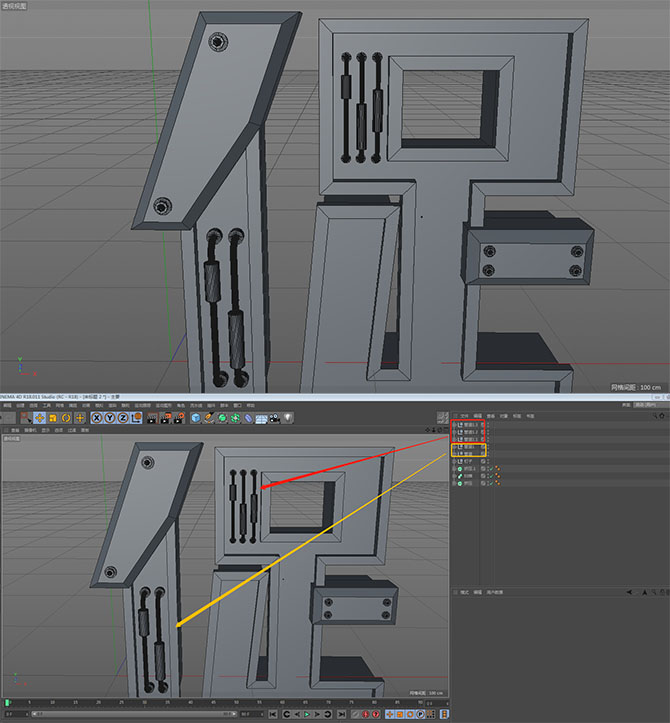Open the viewport 摄像机 menu

point(30,430)
